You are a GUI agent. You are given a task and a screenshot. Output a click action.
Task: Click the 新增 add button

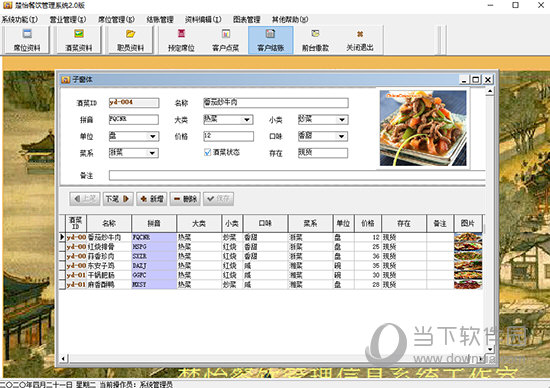click(152, 199)
